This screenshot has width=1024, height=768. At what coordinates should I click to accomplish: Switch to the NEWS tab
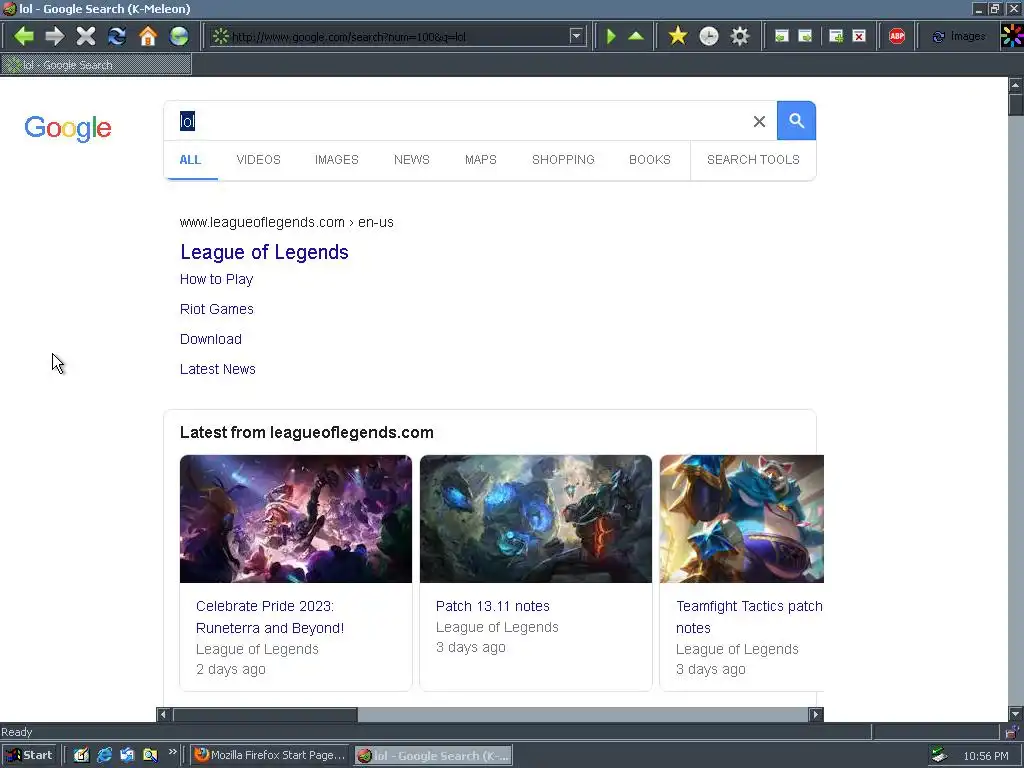pyautogui.click(x=411, y=160)
